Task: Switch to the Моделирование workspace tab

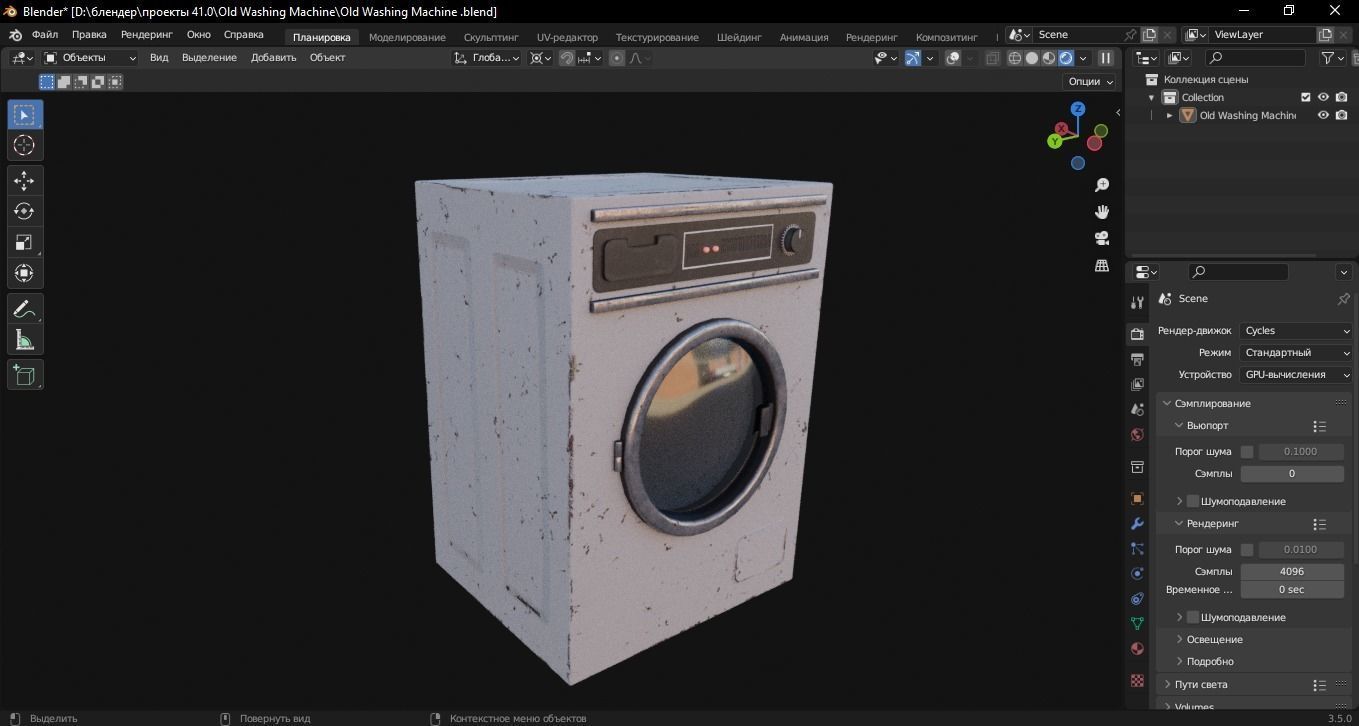Action: click(407, 37)
